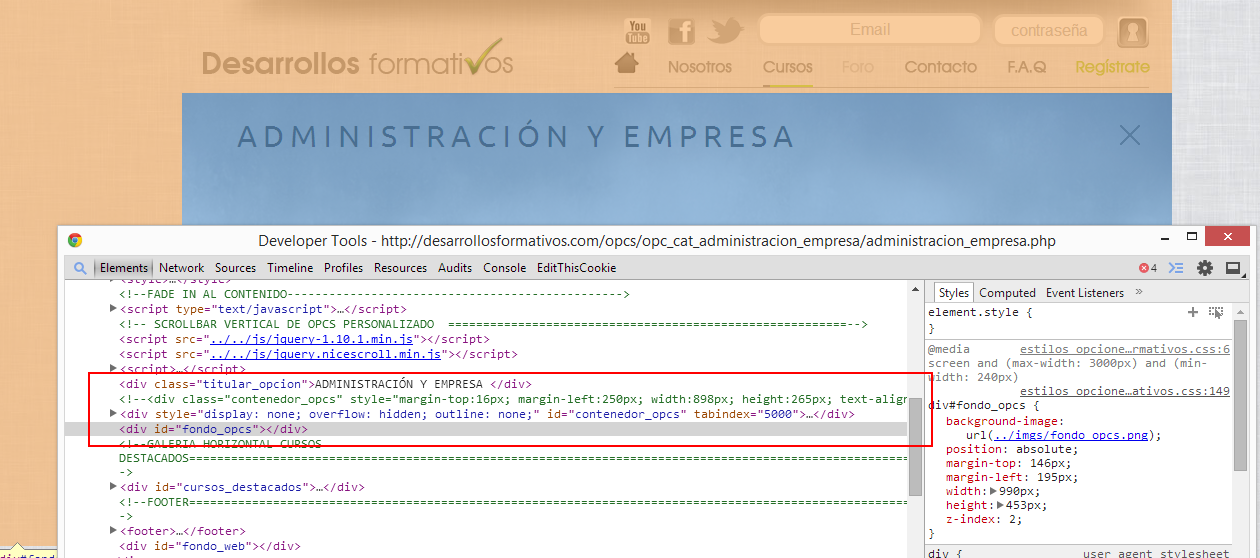Open the Console panel

point(504,268)
